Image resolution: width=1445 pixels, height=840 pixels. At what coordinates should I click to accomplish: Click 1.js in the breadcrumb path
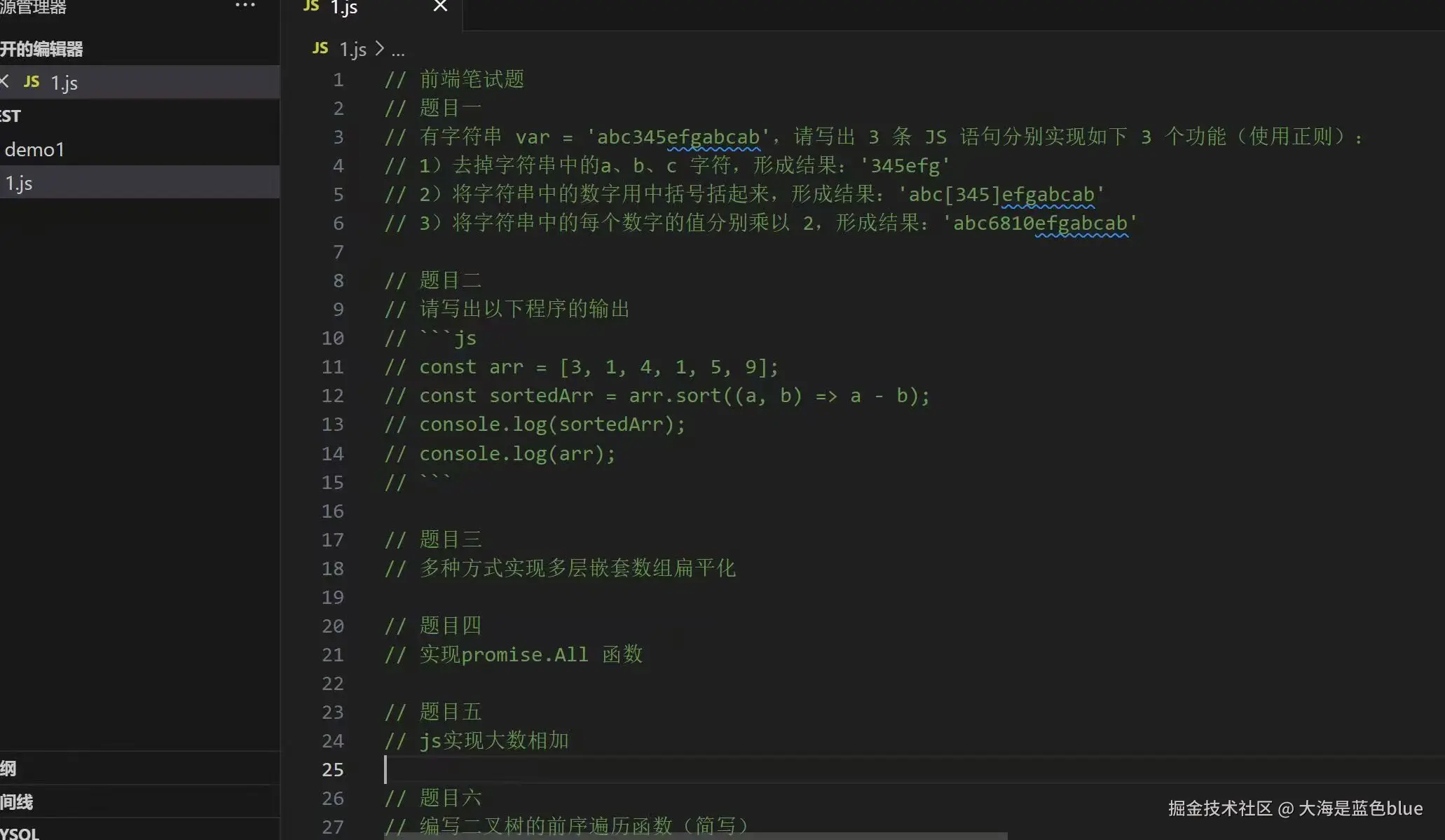click(x=352, y=50)
